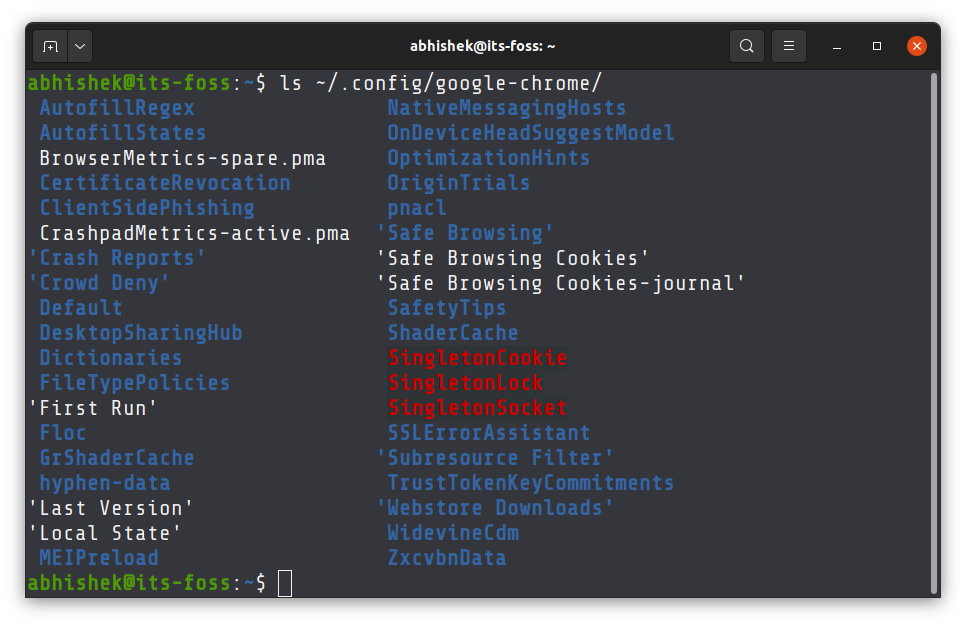
Task: Expand the new tab dropdown chevron
Action: click(x=79, y=45)
